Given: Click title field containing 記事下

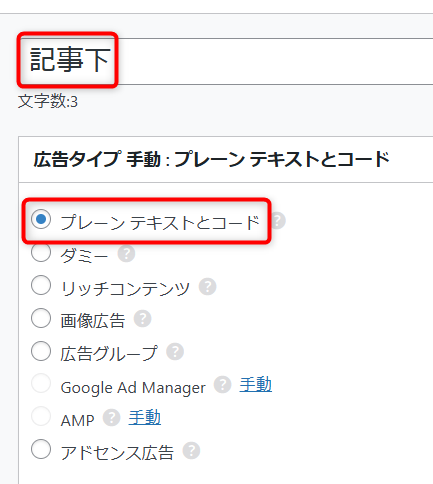Looking at the screenshot, I should (226, 61).
